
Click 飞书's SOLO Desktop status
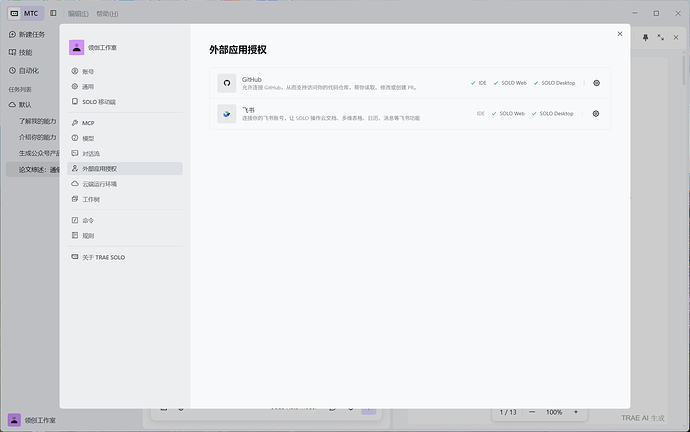(553, 113)
